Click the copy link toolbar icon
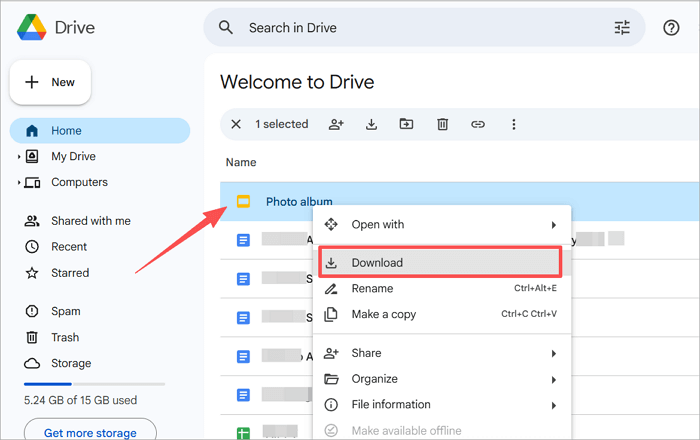This screenshot has height=440, width=700. 478,124
